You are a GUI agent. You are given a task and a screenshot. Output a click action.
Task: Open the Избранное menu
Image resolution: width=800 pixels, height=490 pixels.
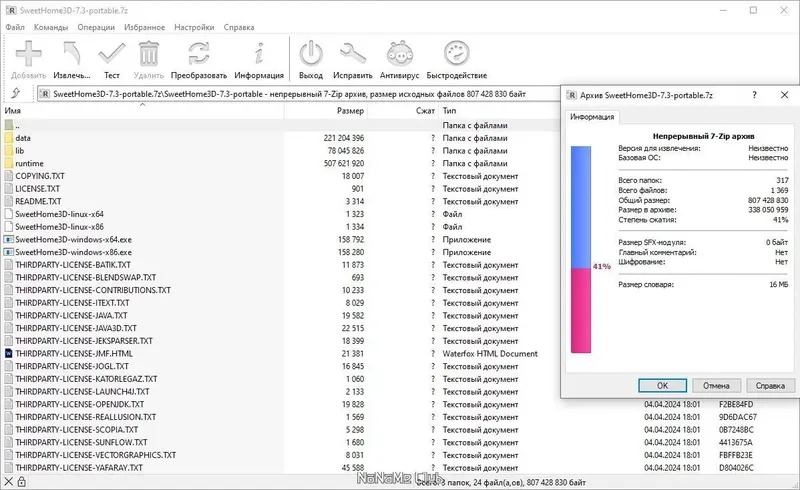(x=144, y=27)
